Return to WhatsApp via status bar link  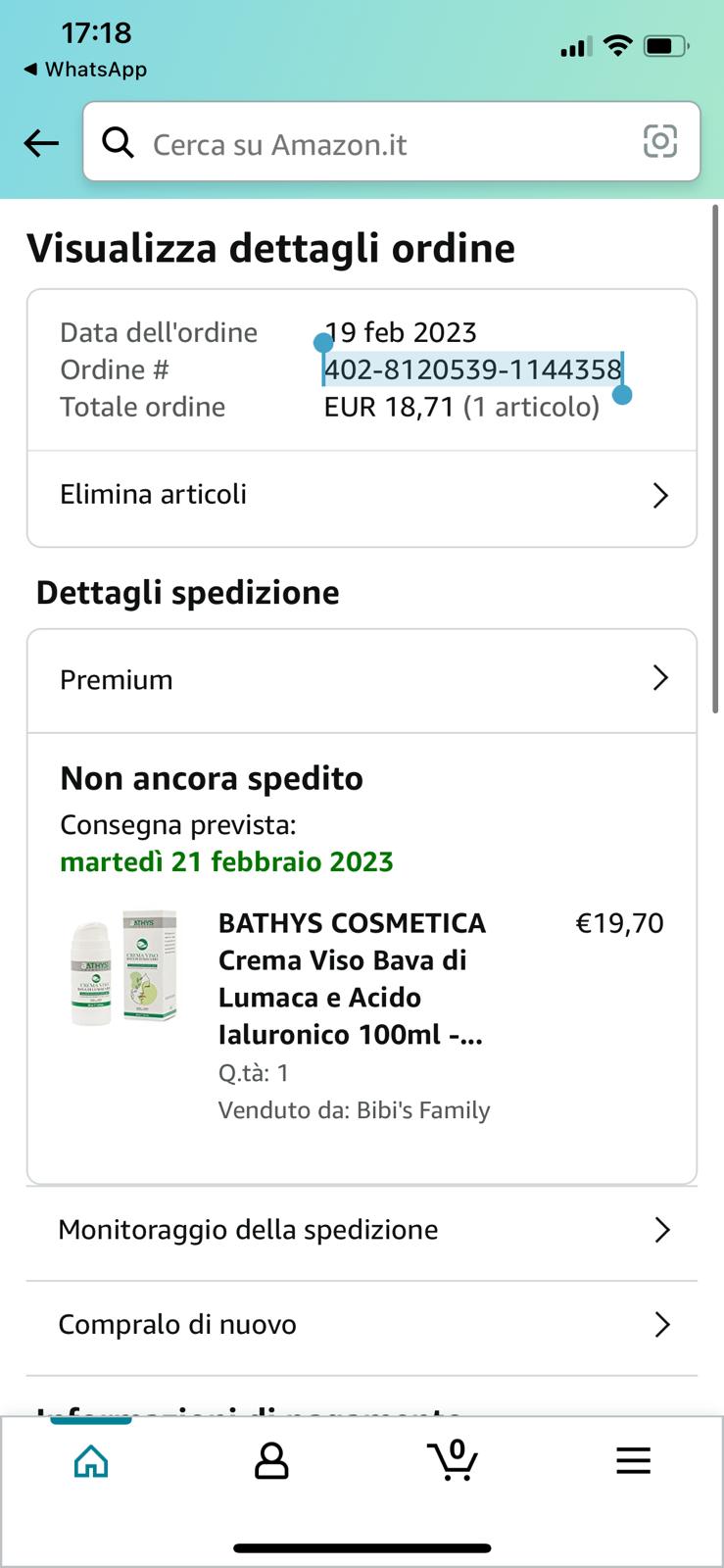[x=85, y=70]
